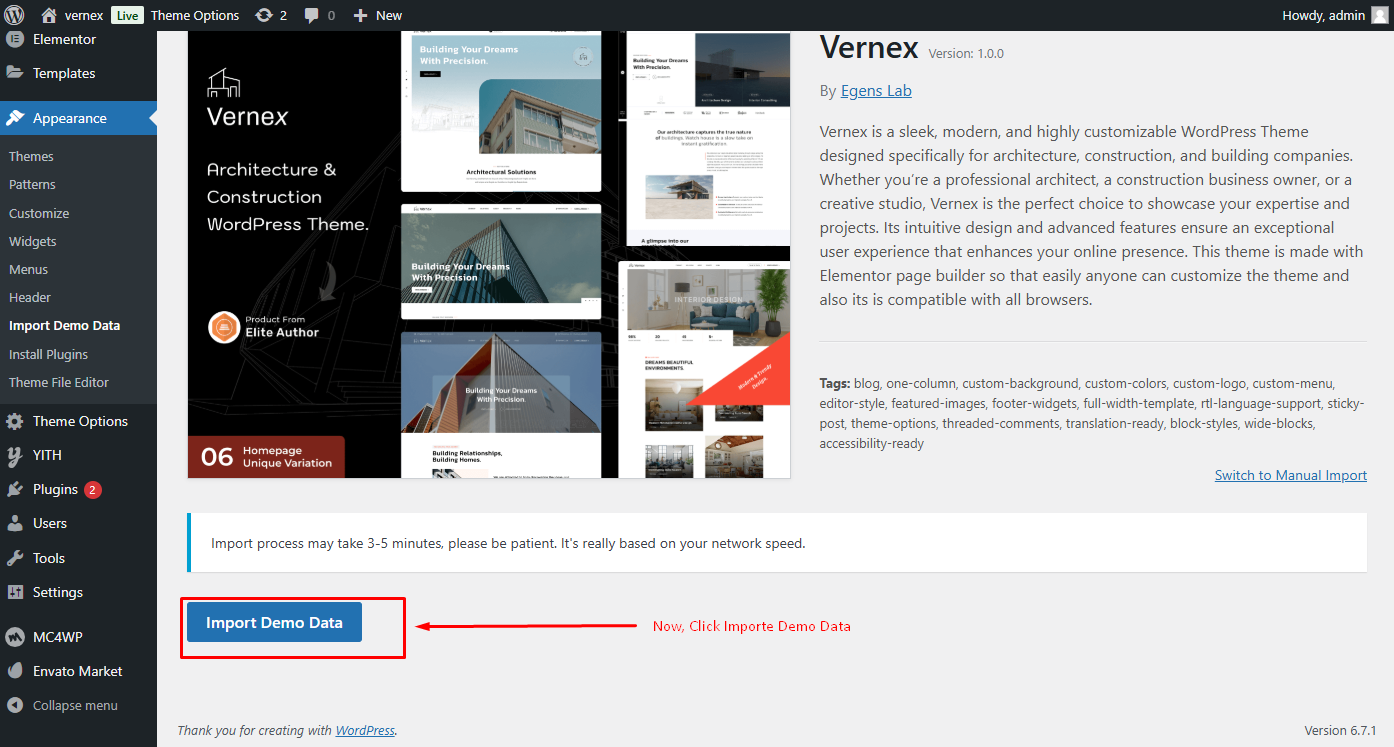Open Header submenu item
The image size is (1394, 747).
click(30, 297)
